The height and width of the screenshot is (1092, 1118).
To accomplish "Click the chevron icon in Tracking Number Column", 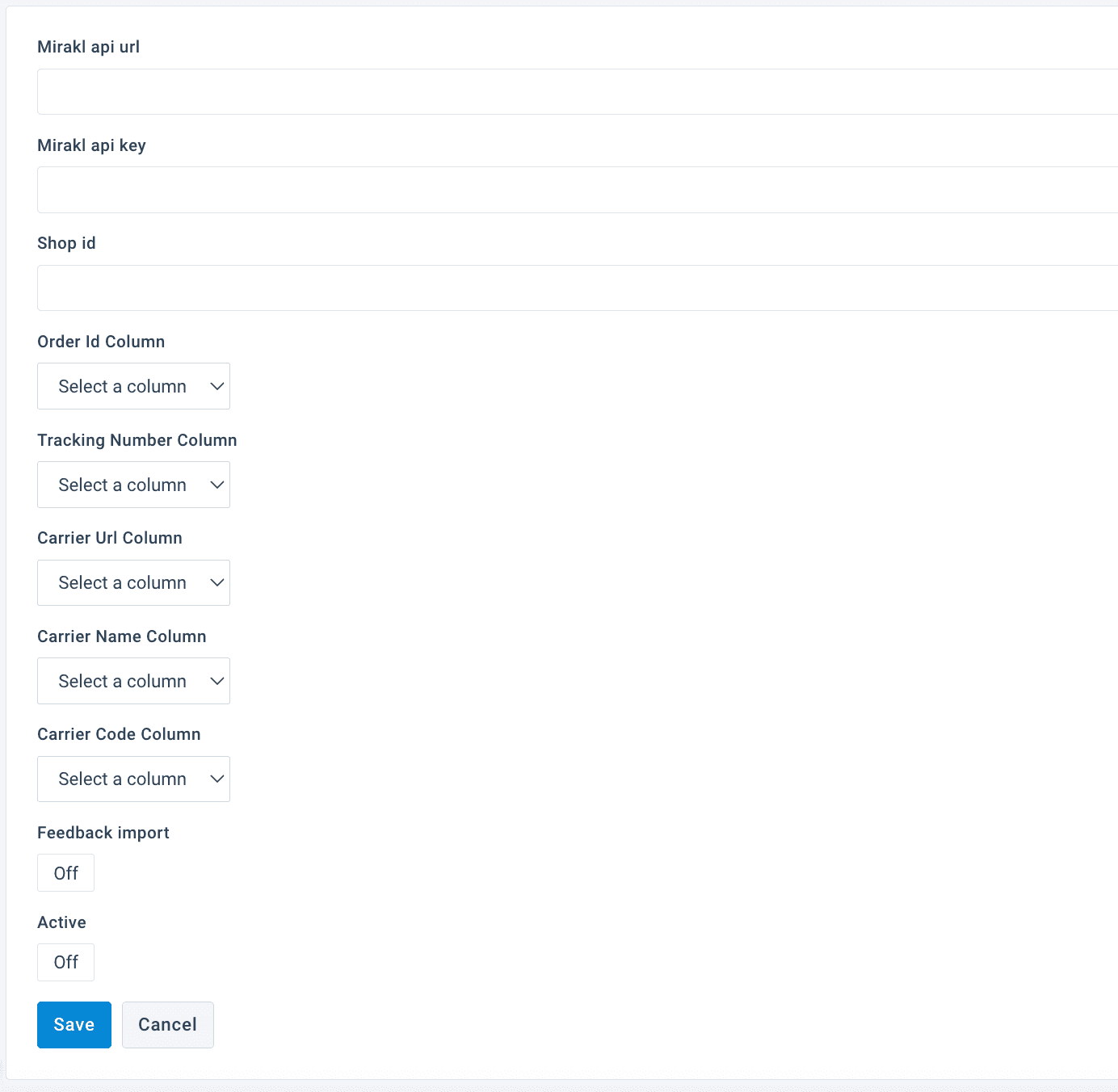I will click(216, 485).
